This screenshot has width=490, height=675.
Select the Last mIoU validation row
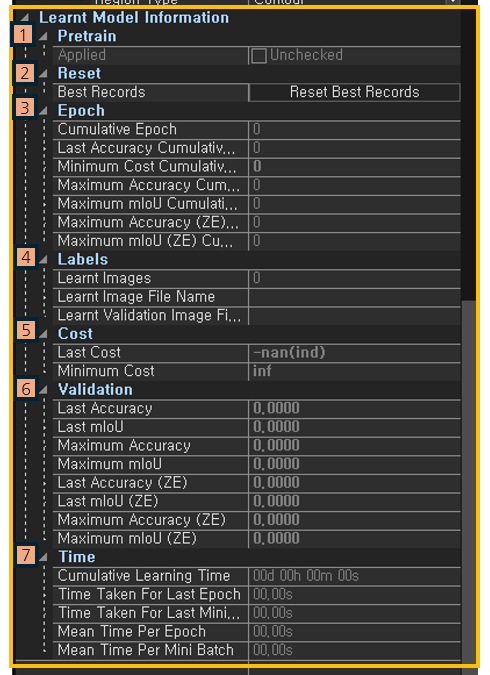[257, 427]
